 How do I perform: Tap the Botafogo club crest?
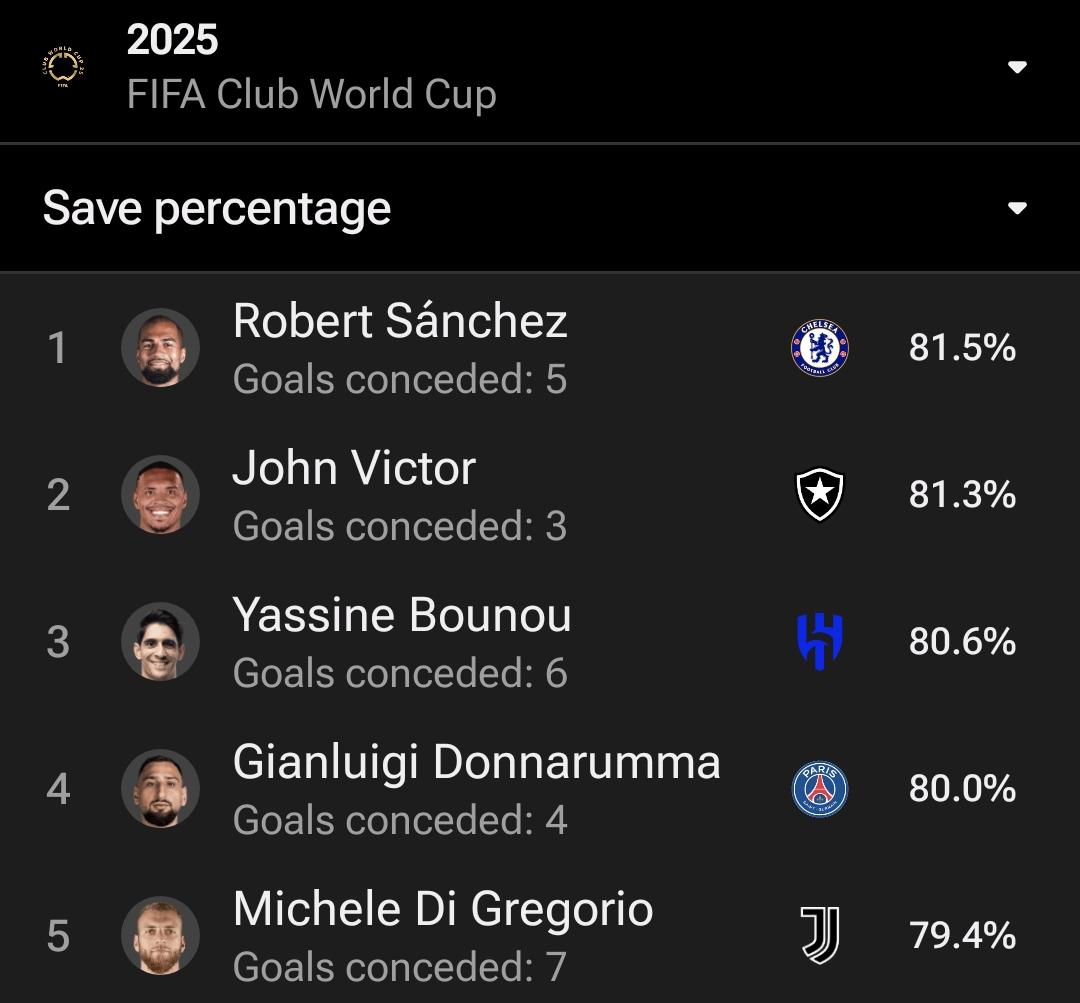[x=819, y=495]
